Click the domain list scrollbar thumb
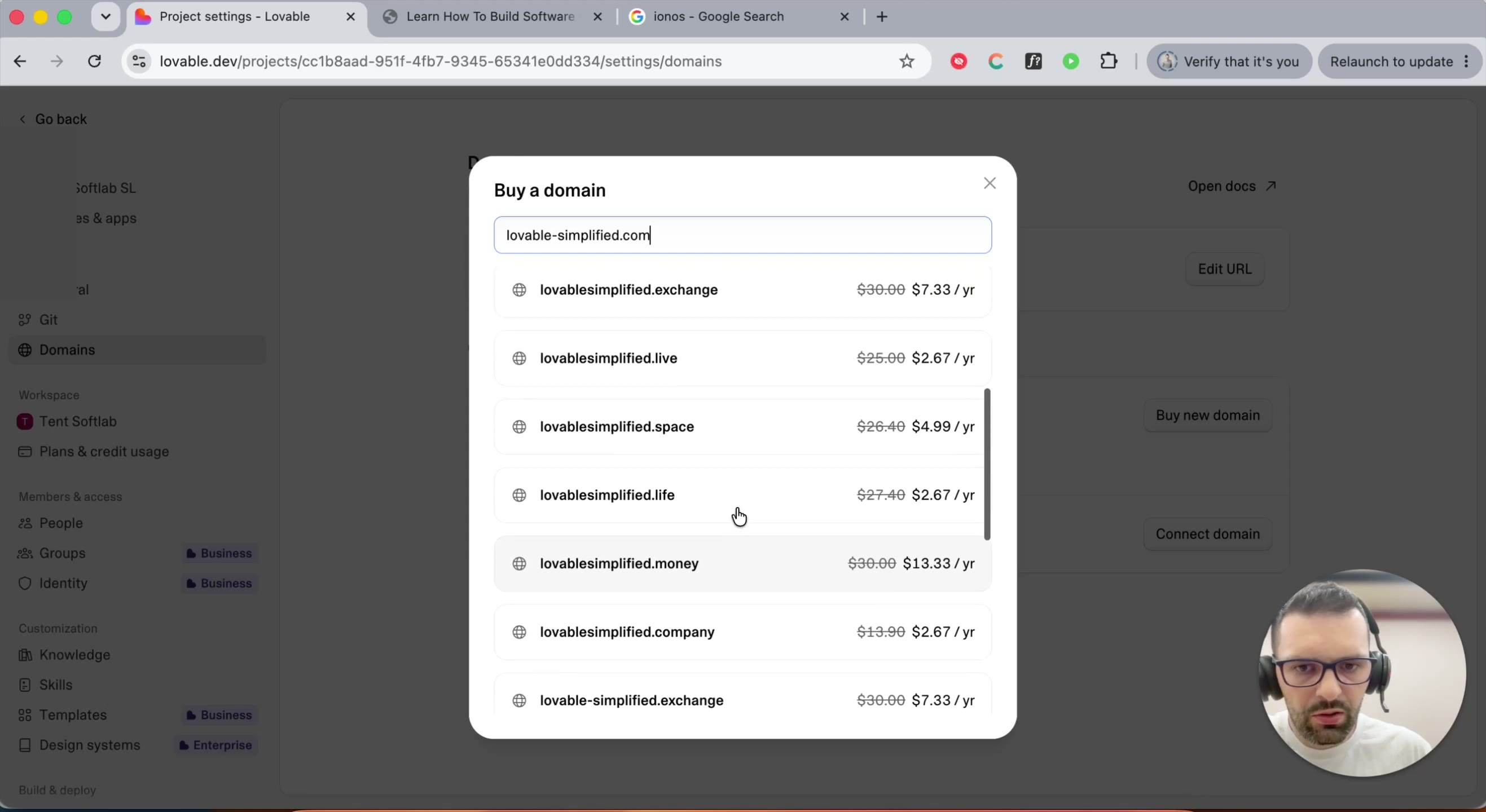 click(987, 464)
